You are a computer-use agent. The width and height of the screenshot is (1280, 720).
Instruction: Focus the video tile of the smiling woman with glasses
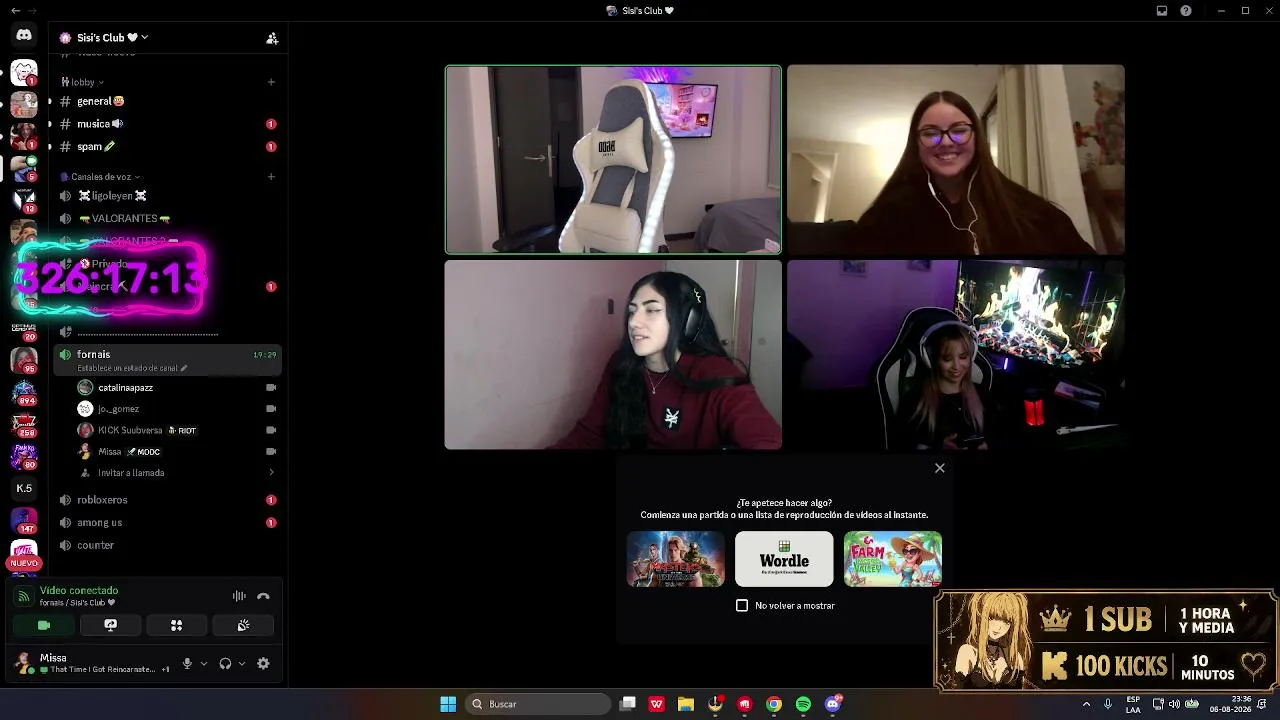pos(956,160)
